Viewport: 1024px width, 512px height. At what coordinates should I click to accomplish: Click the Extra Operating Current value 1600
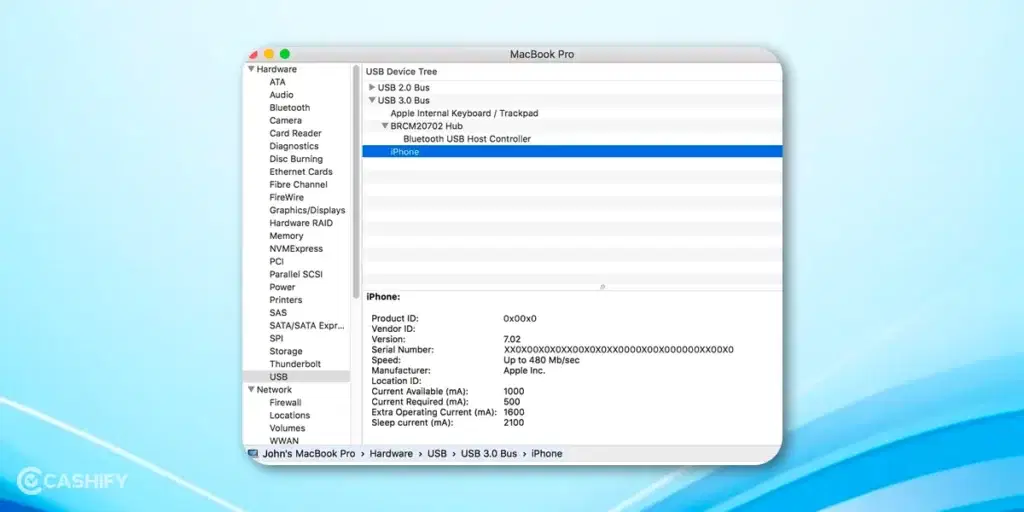(x=514, y=412)
